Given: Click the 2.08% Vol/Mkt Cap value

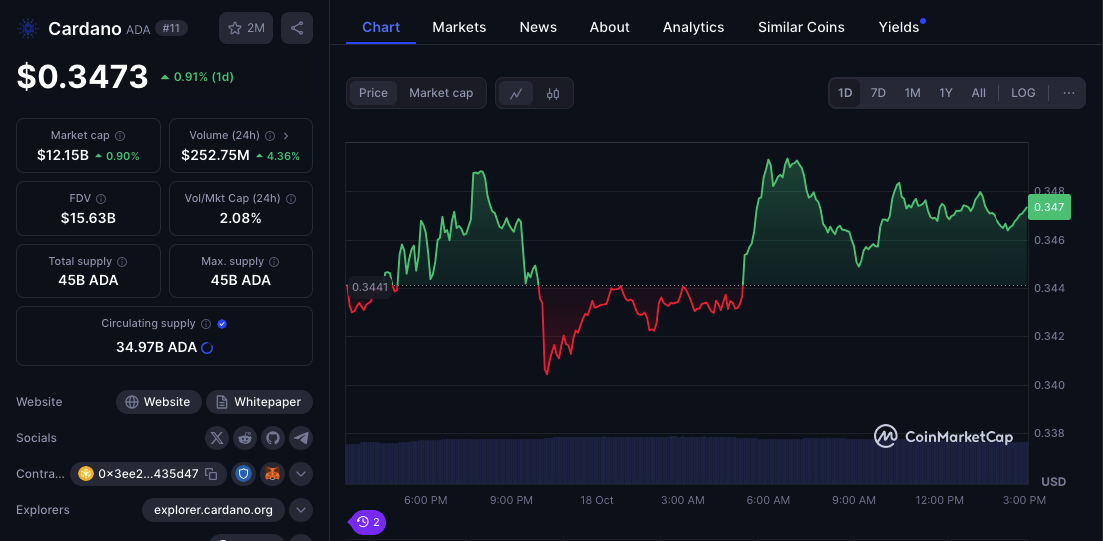Looking at the screenshot, I should click(241, 219).
